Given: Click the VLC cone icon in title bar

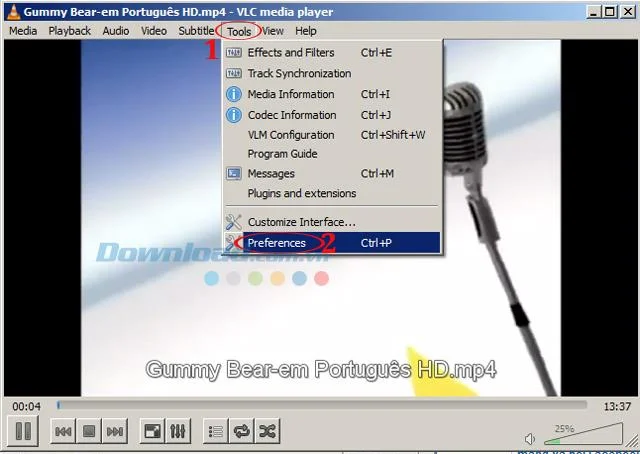Looking at the screenshot, I should tap(13, 11).
